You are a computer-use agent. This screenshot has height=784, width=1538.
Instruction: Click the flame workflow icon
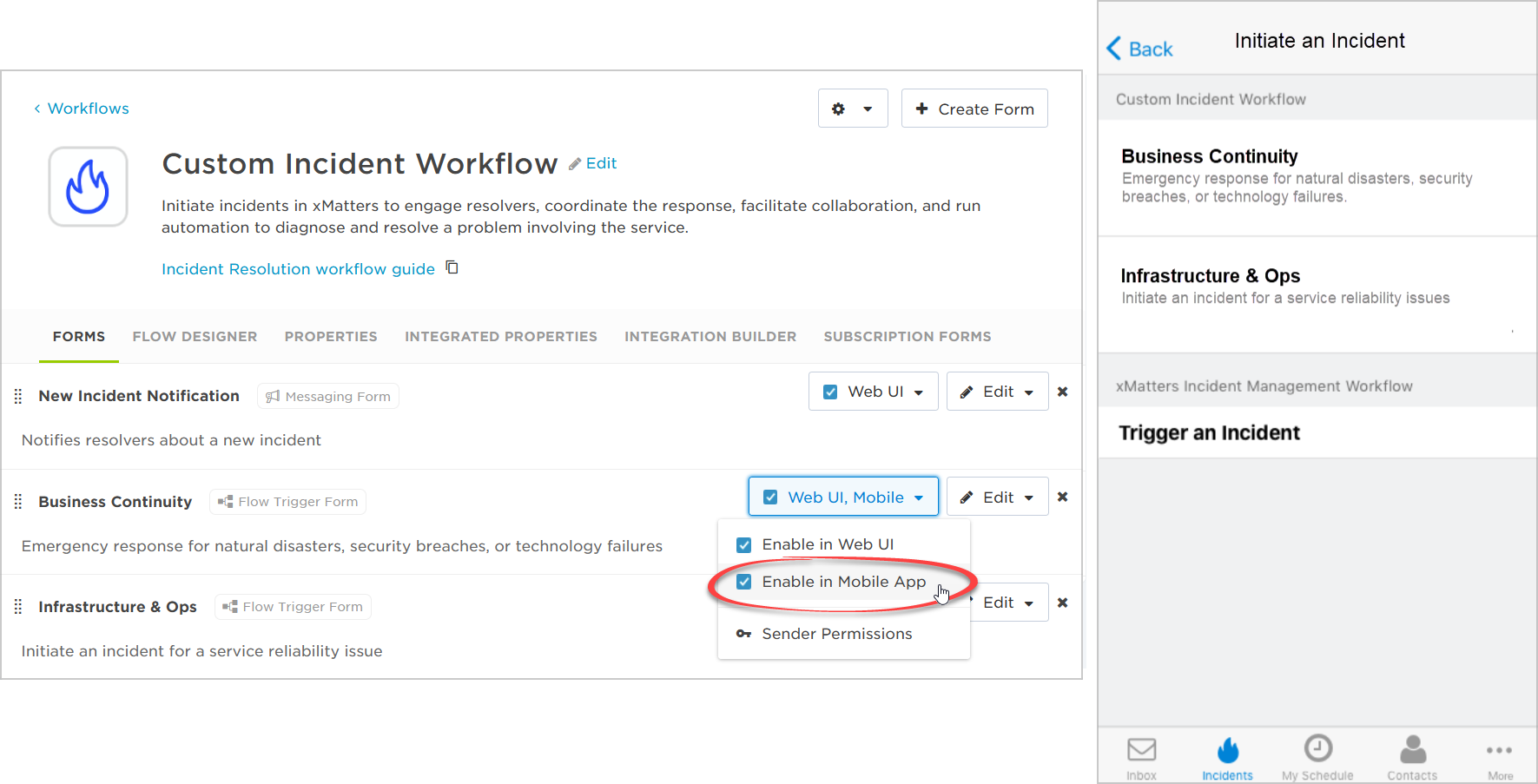(88, 187)
